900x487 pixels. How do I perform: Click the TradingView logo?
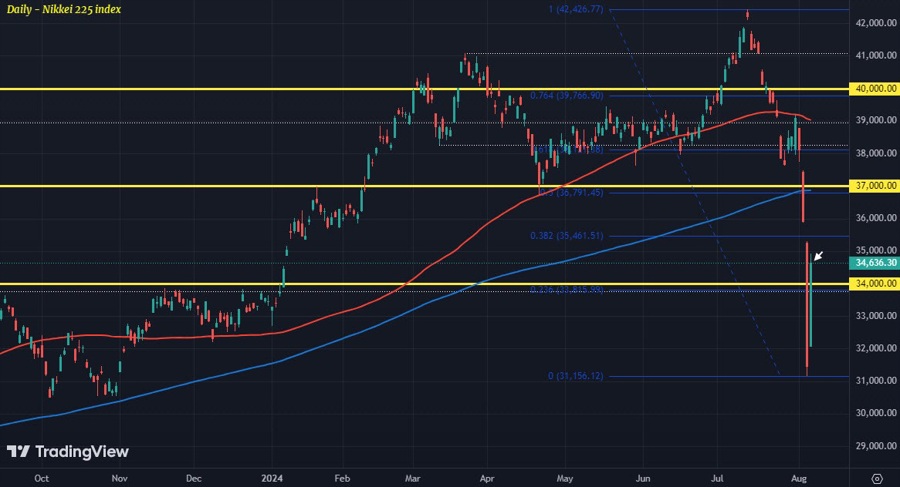coord(62,452)
